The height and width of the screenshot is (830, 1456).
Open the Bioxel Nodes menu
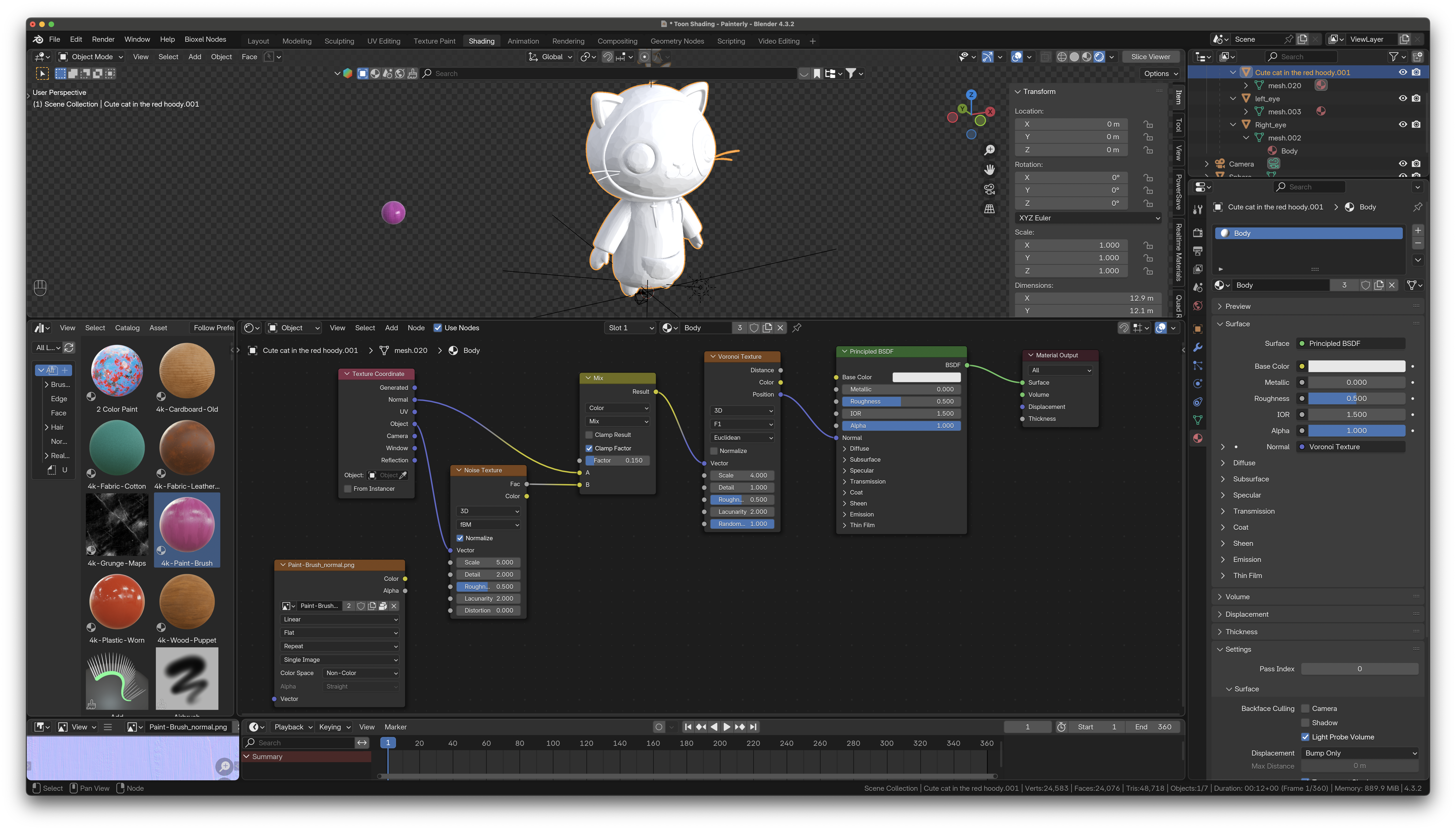pos(205,39)
